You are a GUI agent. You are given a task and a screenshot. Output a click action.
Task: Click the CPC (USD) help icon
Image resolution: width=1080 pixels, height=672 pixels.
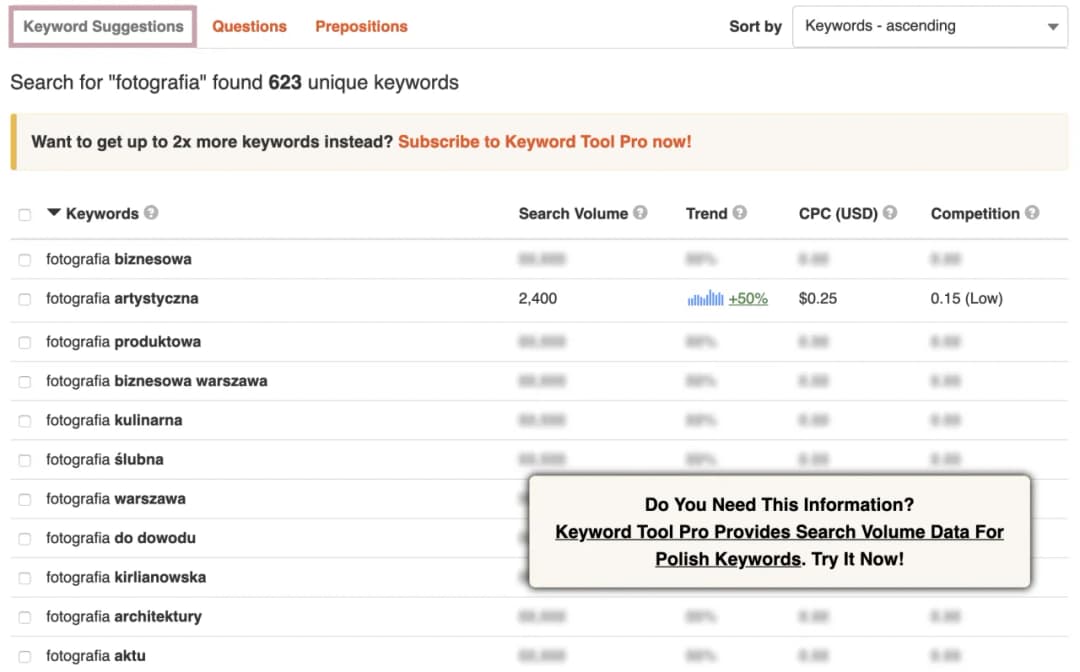pos(890,213)
